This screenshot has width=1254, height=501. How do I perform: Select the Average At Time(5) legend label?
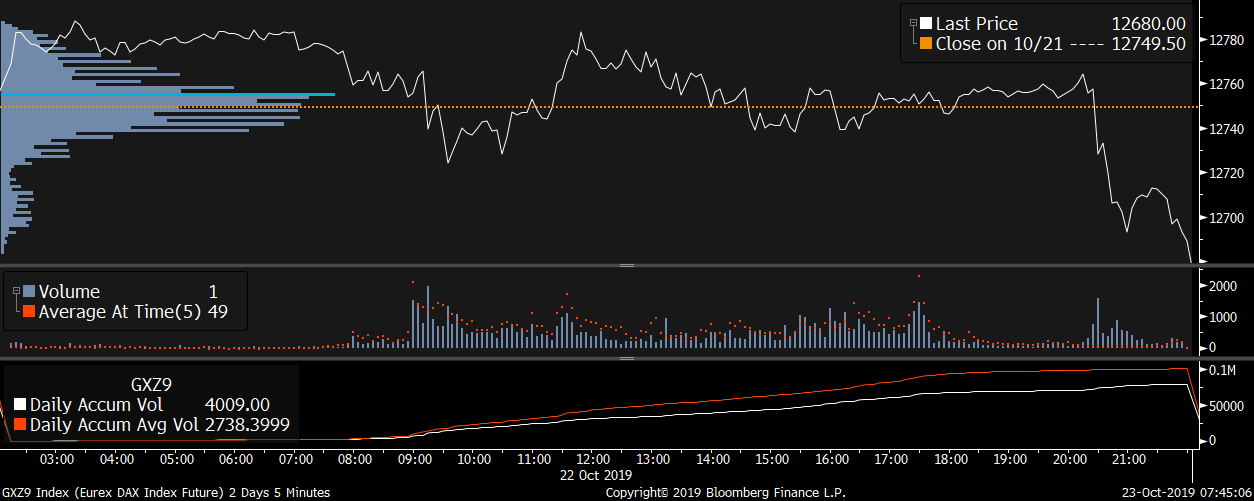120,312
